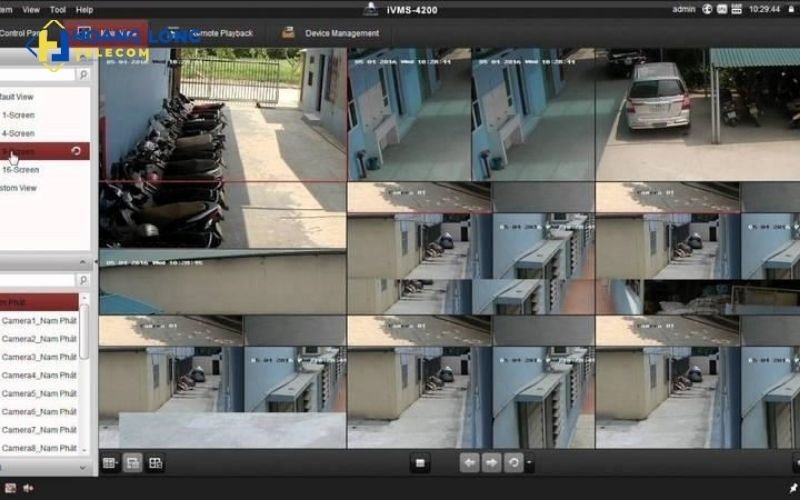
Task: Click the lock icon in the title bar
Action: coord(791,9)
